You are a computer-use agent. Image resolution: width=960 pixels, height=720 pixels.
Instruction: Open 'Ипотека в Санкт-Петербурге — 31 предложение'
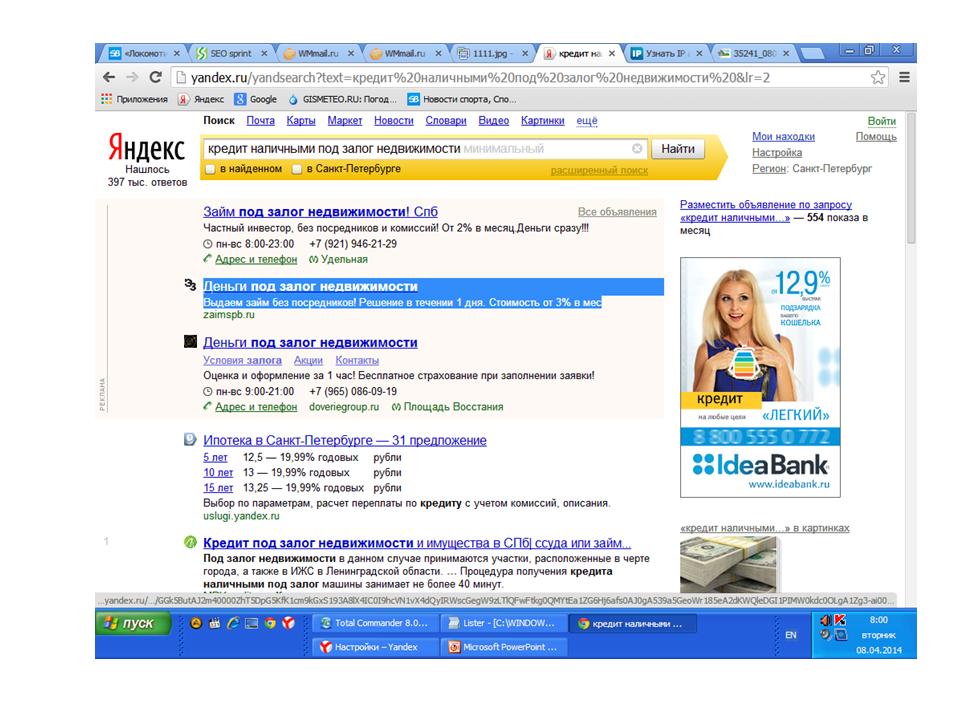(x=345, y=440)
